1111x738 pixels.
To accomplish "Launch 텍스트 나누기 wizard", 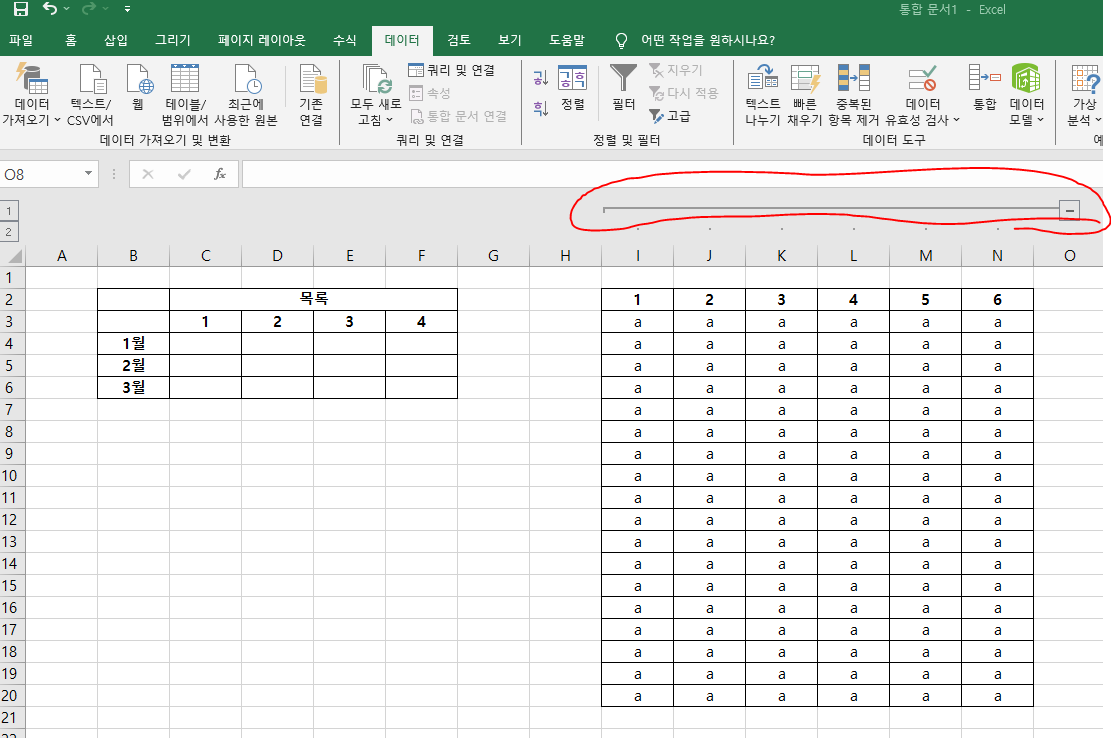I will (762, 95).
